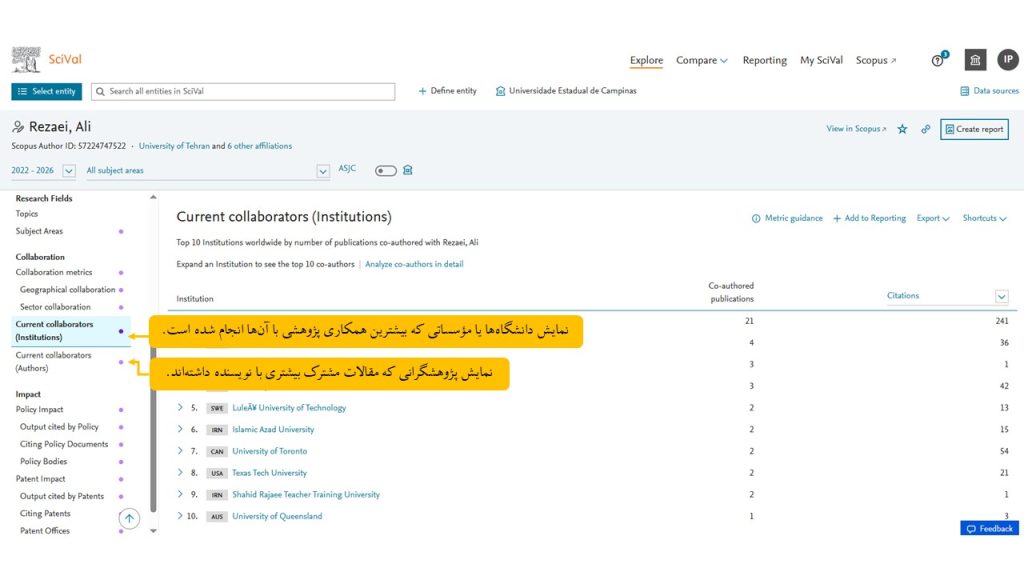Click the 6 other affiliations link

coord(259,146)
